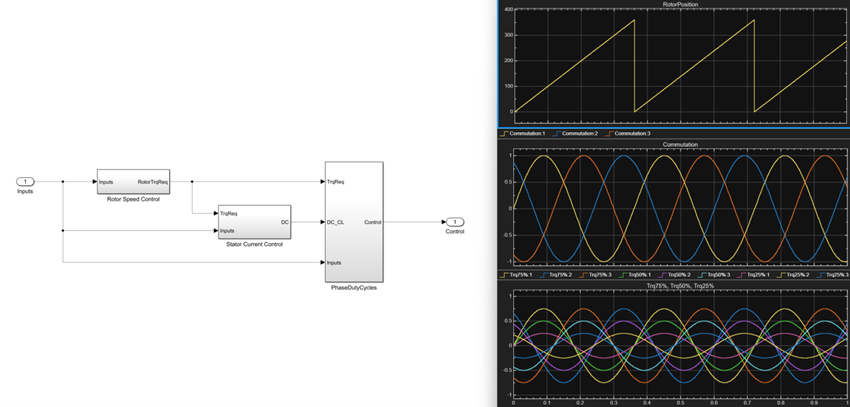Image resolution: width=850 pixels, height=407 pixels.
Task: Click the Stator Current Control block name label
Action: 254,244
